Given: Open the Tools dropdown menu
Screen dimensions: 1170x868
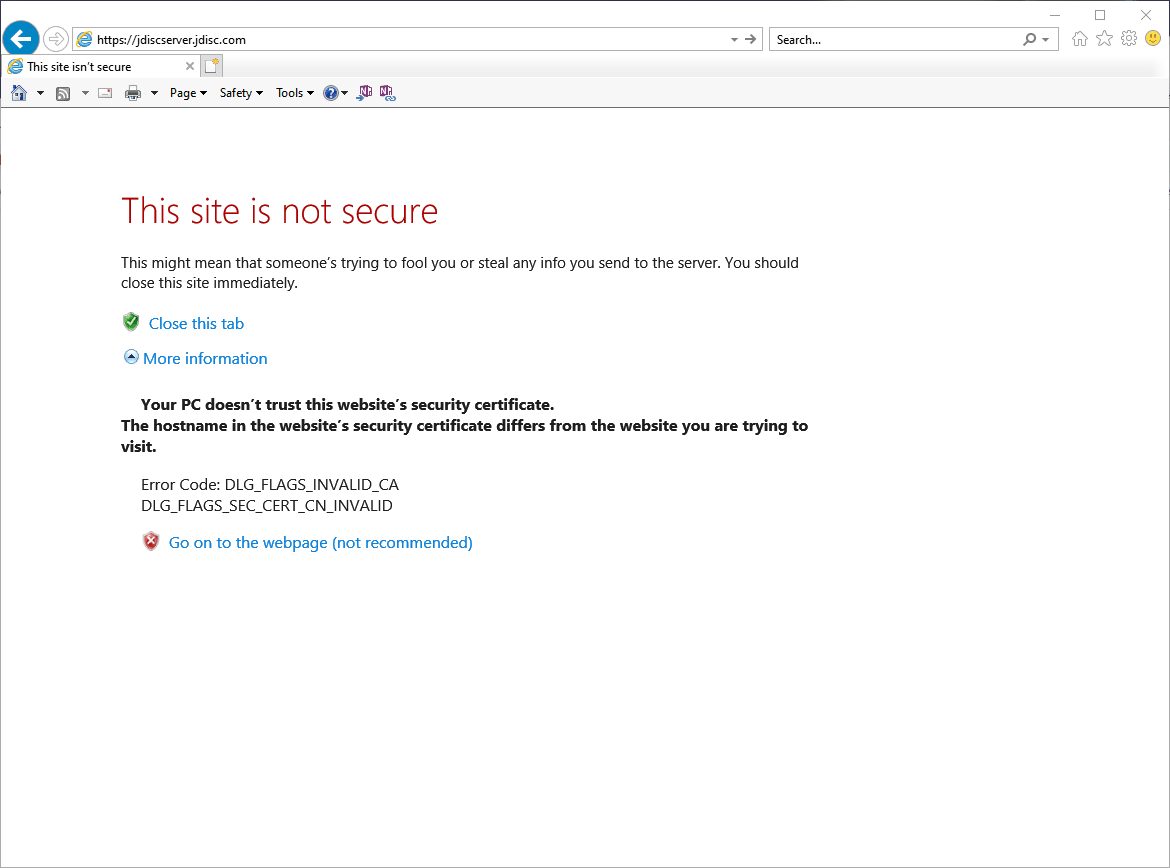Looking at the screenshot, I should 294,93.
